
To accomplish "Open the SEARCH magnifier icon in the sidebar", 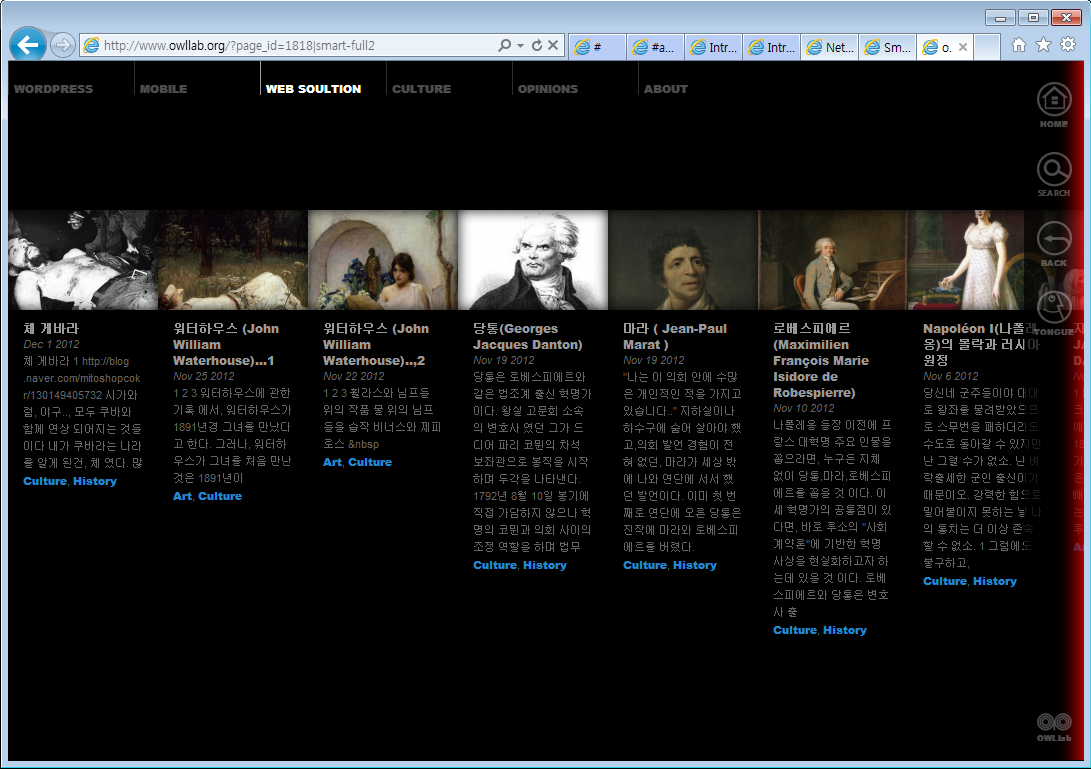I will click(1054, 169).
